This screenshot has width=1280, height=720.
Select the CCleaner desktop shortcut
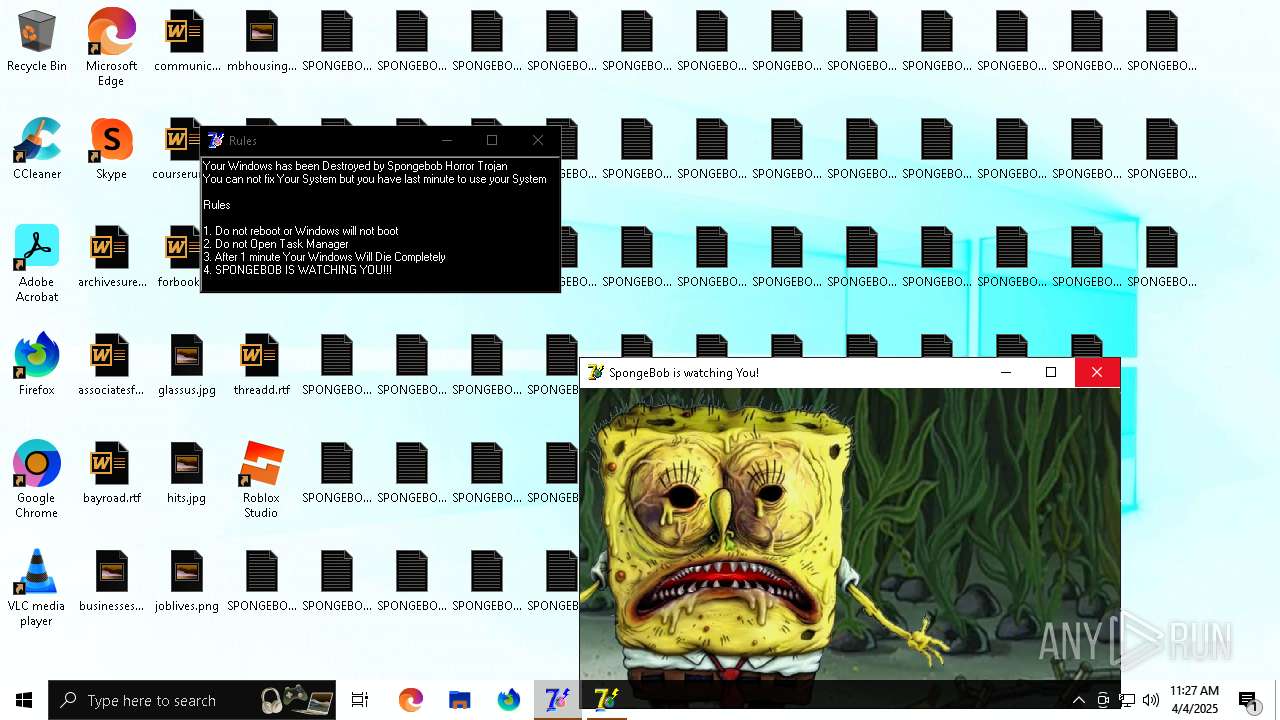(37, 150)
